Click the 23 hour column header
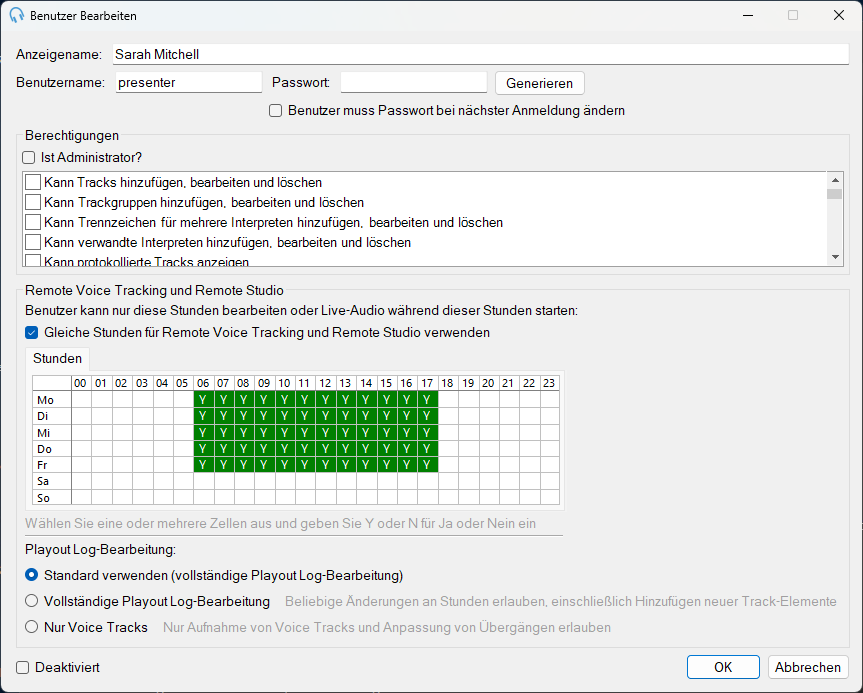 point(549,383)
